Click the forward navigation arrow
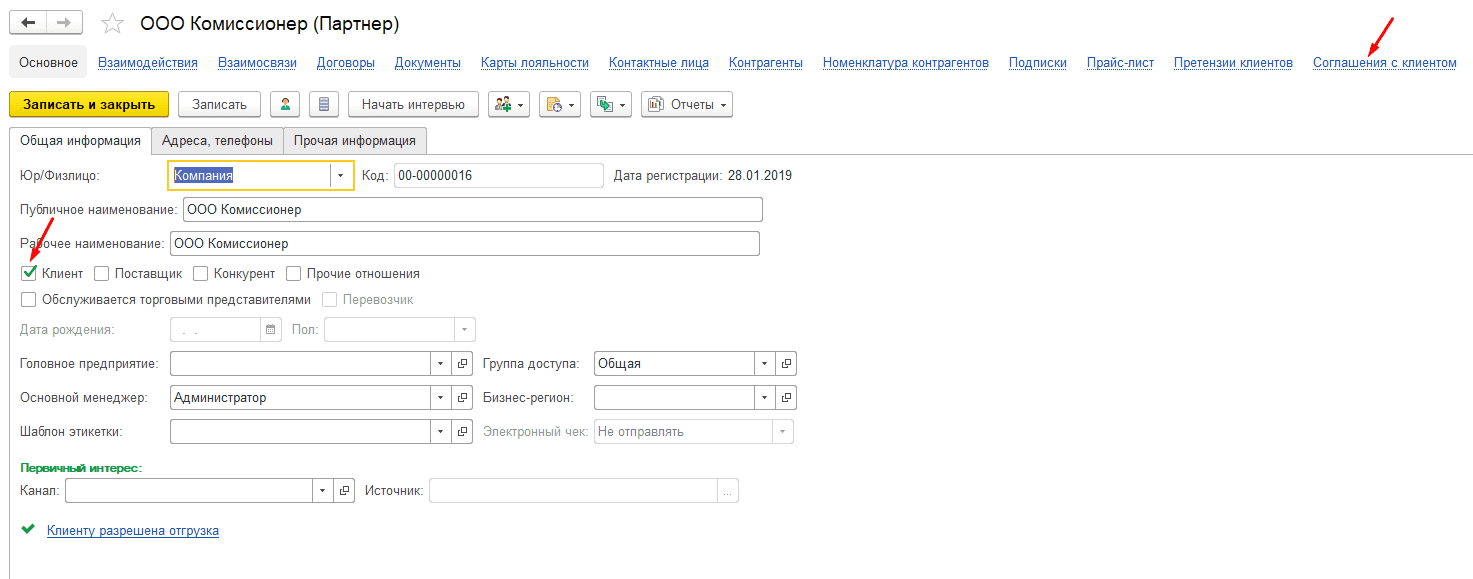Screen dimensions: 1473x579 (x=65, y=23)
